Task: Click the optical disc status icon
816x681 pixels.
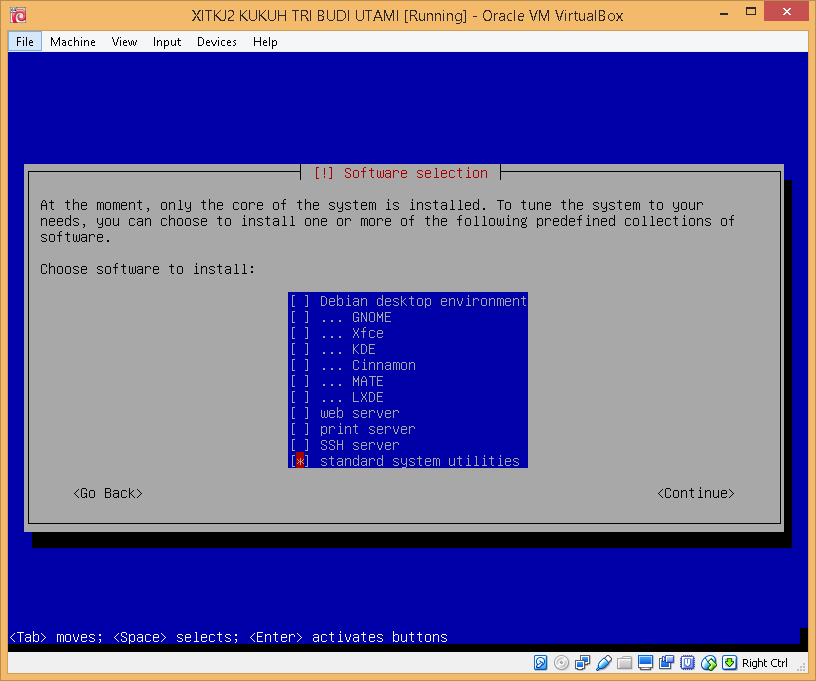Action: point(562,663)
